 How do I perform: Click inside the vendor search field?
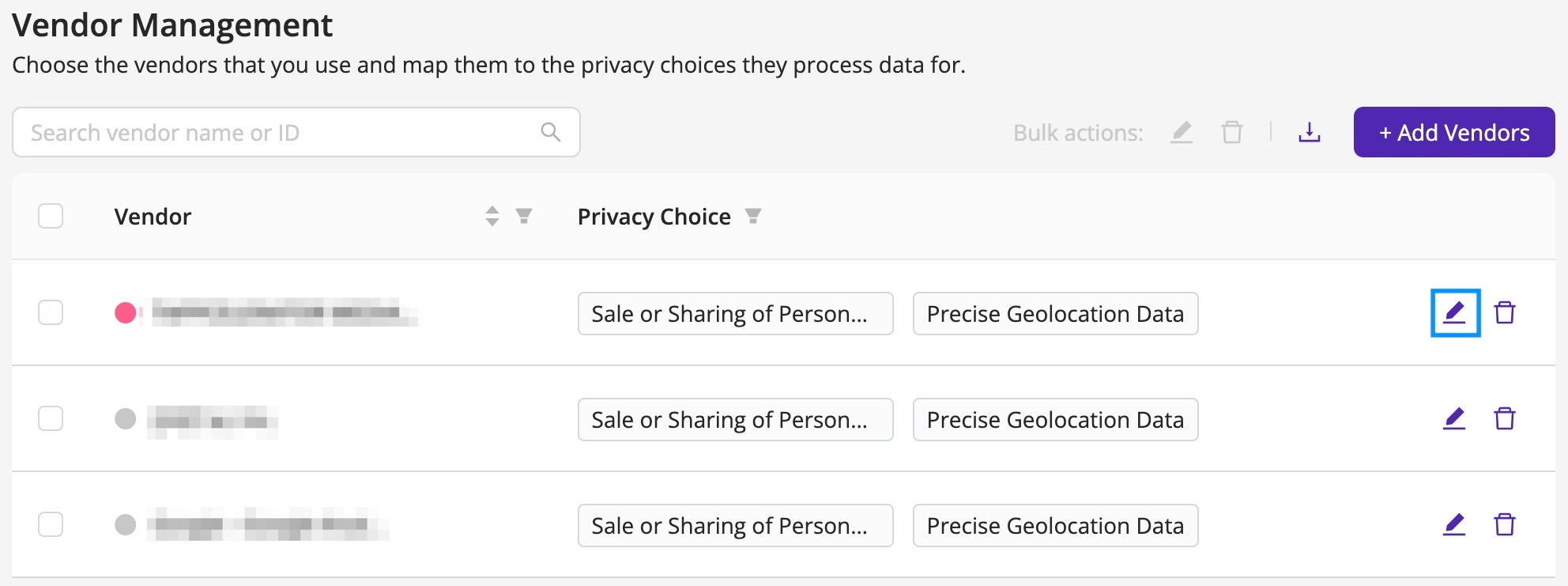[x=237, y=132]
